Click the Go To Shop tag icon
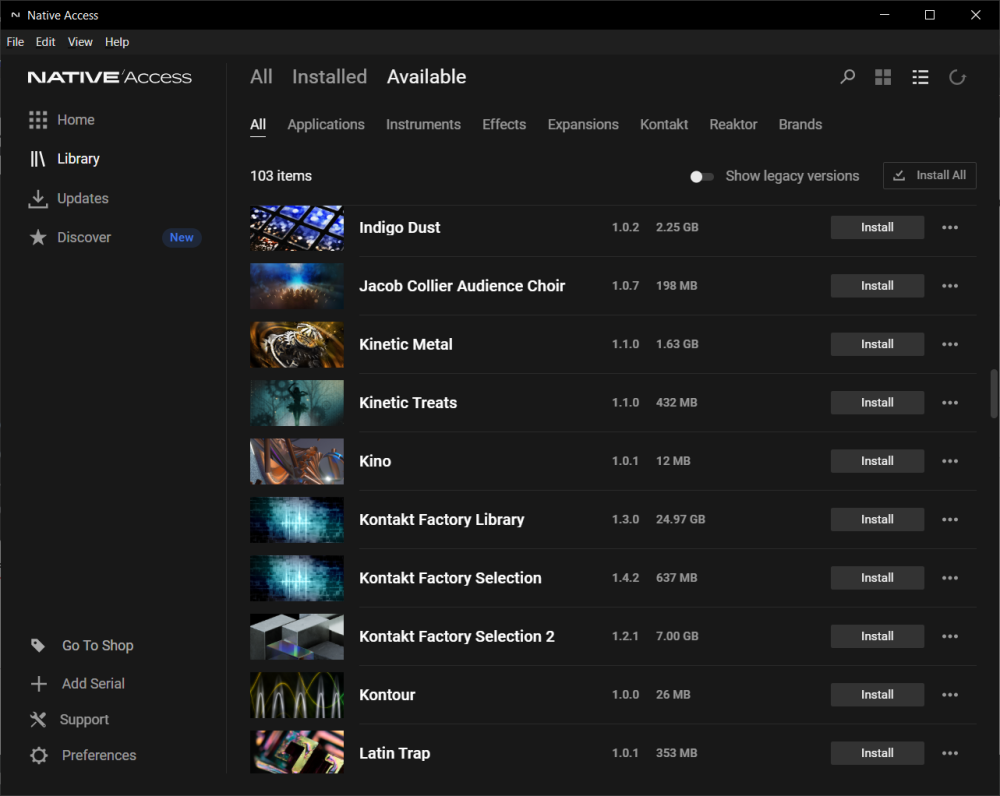 [38, 645]
